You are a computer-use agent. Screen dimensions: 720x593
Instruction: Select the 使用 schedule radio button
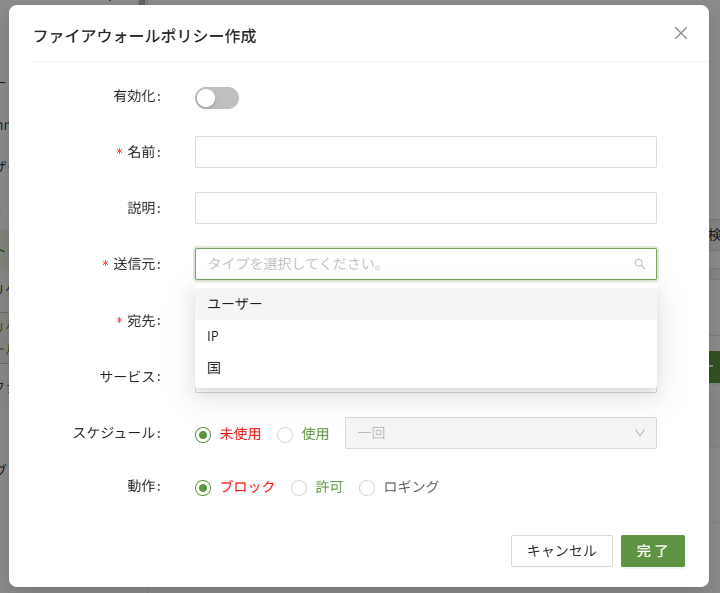tap(285, 434)
